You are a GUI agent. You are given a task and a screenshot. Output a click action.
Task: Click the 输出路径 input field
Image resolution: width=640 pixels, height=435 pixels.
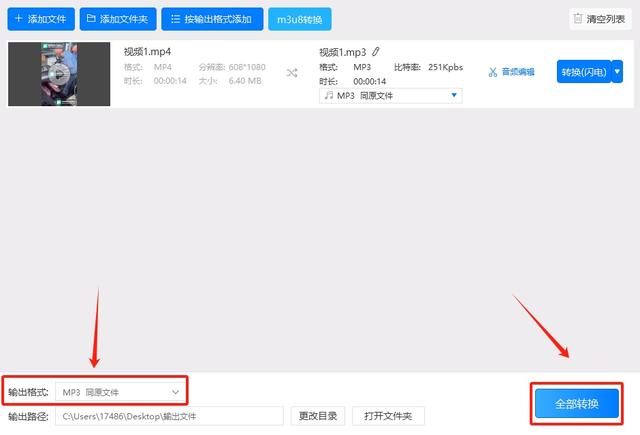point(169,416)
